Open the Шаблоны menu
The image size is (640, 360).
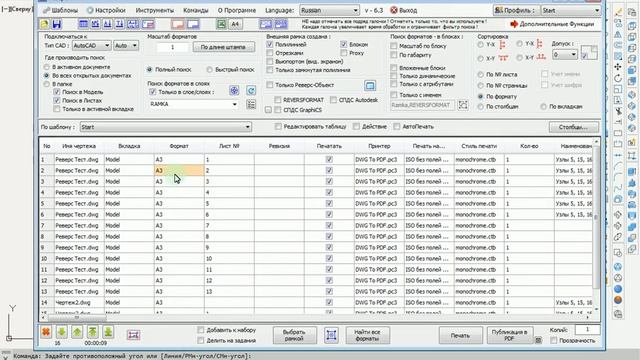point(61,10)
